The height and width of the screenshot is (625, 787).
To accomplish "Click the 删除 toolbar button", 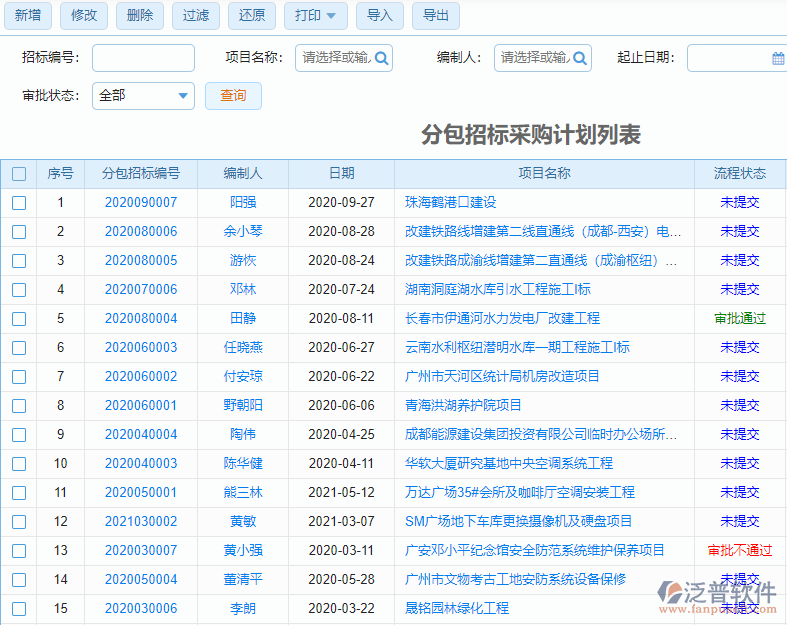I will (141, 15).
